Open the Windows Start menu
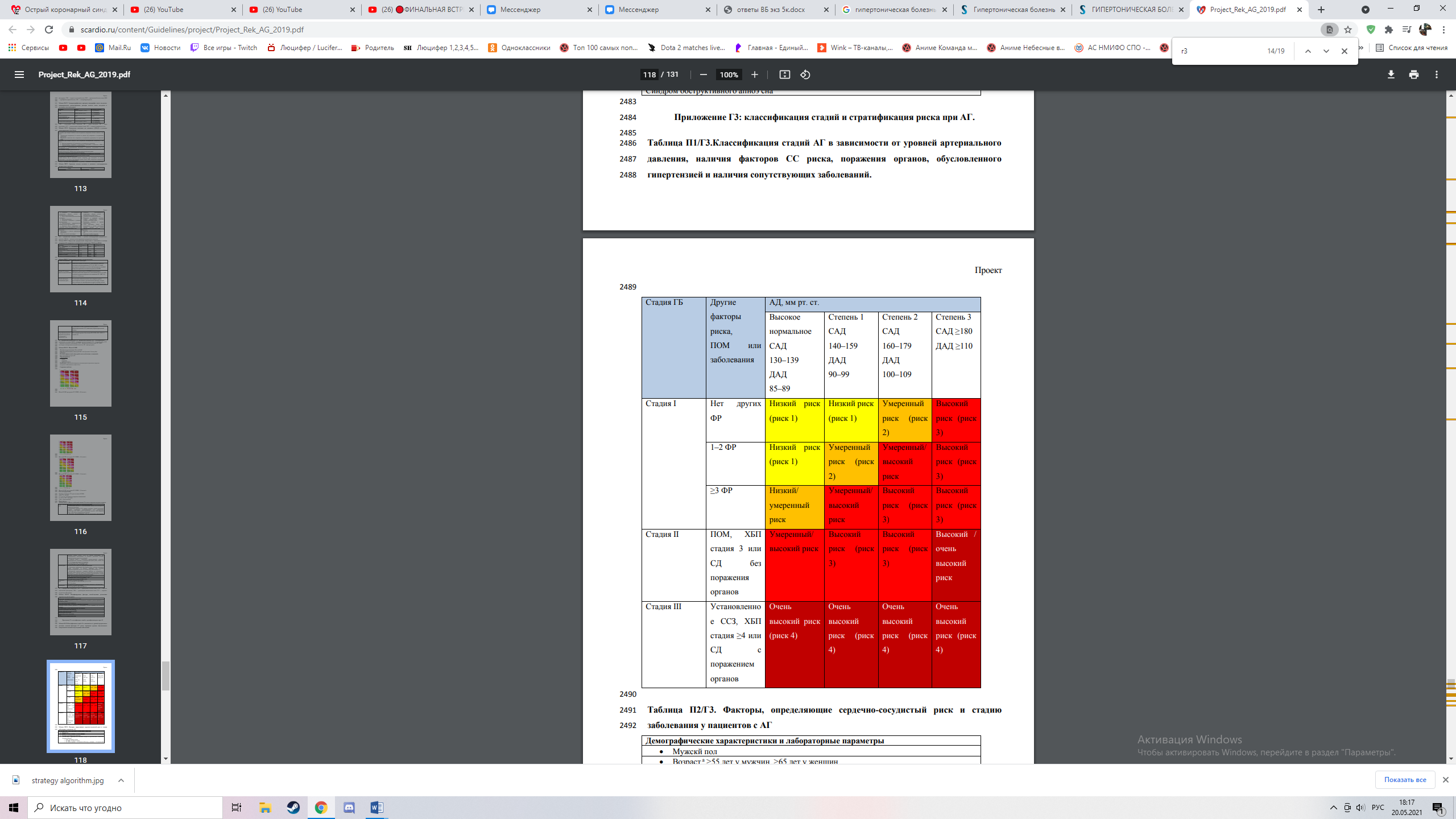The height and width of the screenshot is (819, 1456). pyautogui.click(x=14, y=808)
